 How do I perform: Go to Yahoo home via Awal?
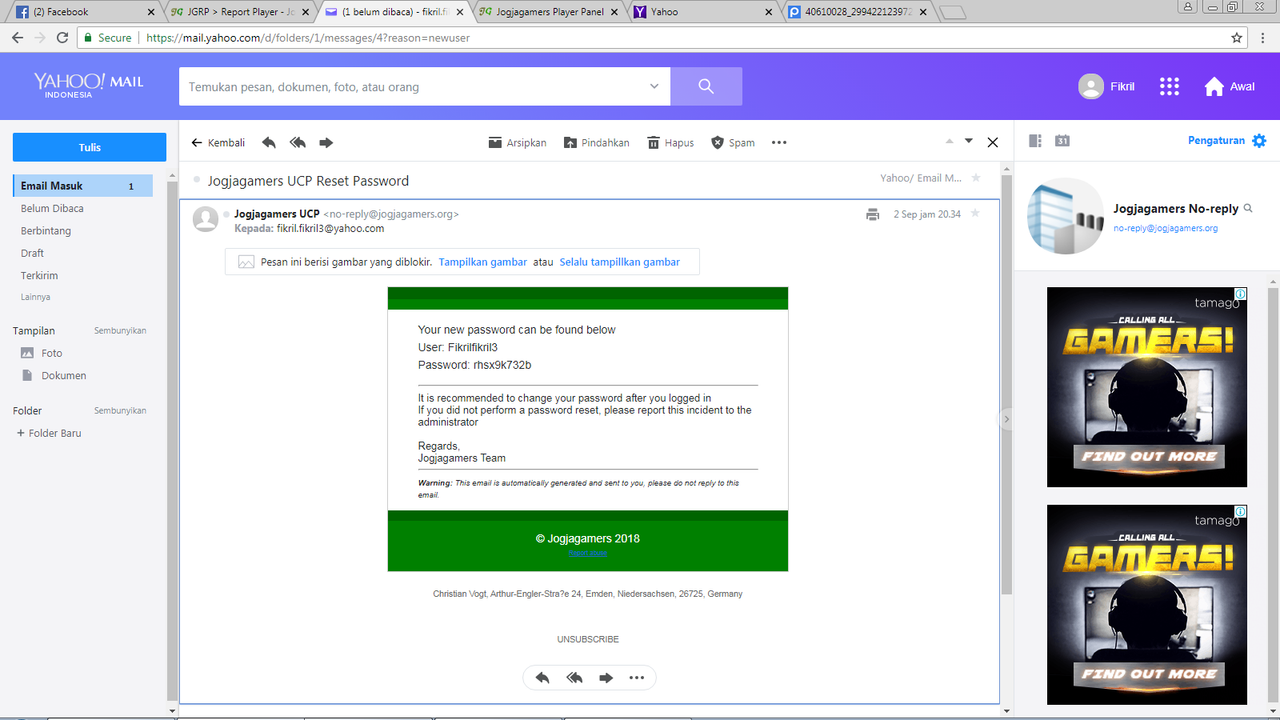pyautogui.click(x=1229, y=86)
